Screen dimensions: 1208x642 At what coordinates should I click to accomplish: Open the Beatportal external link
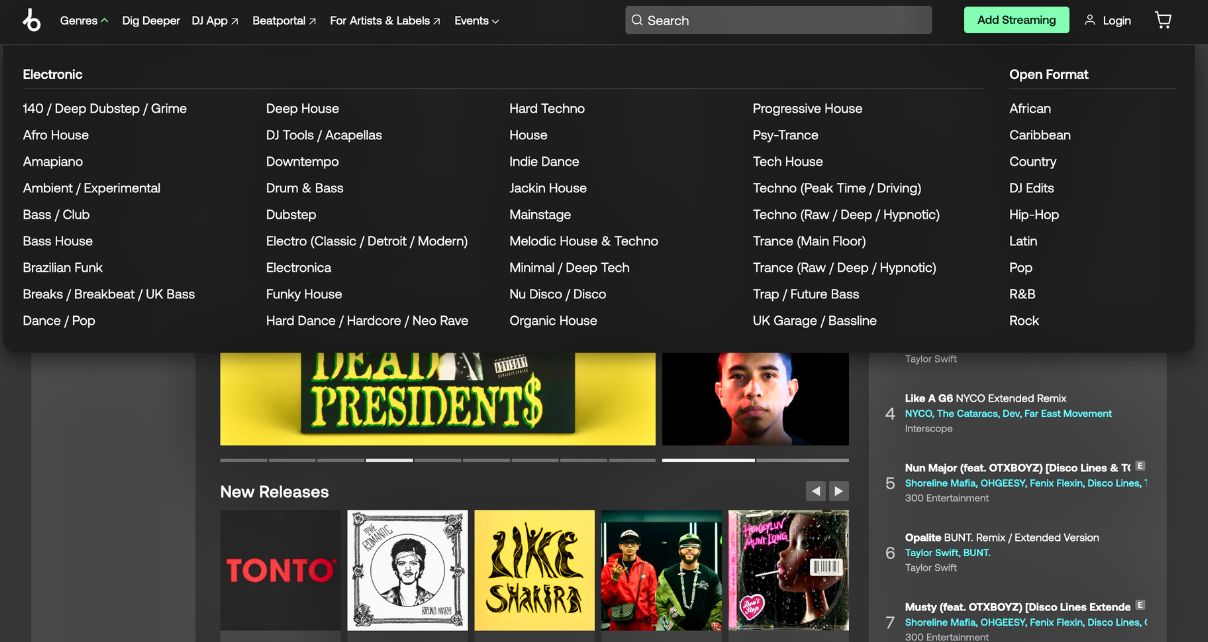coord(284,20)
